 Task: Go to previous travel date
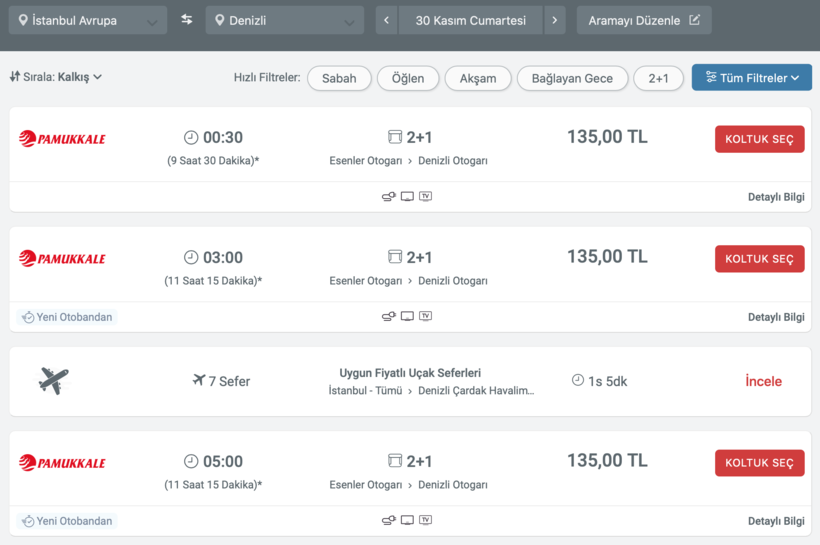point(386,20)
